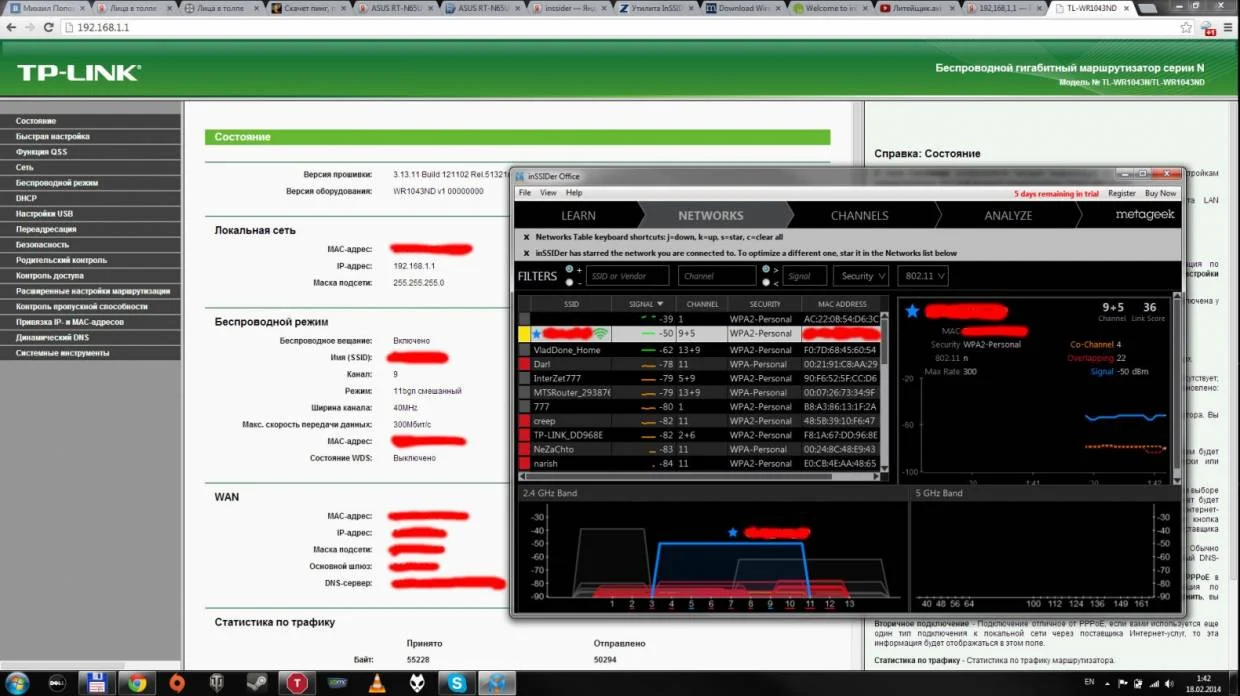
Task: Select the signal greater-than radio button
Action: pos(766,269)
